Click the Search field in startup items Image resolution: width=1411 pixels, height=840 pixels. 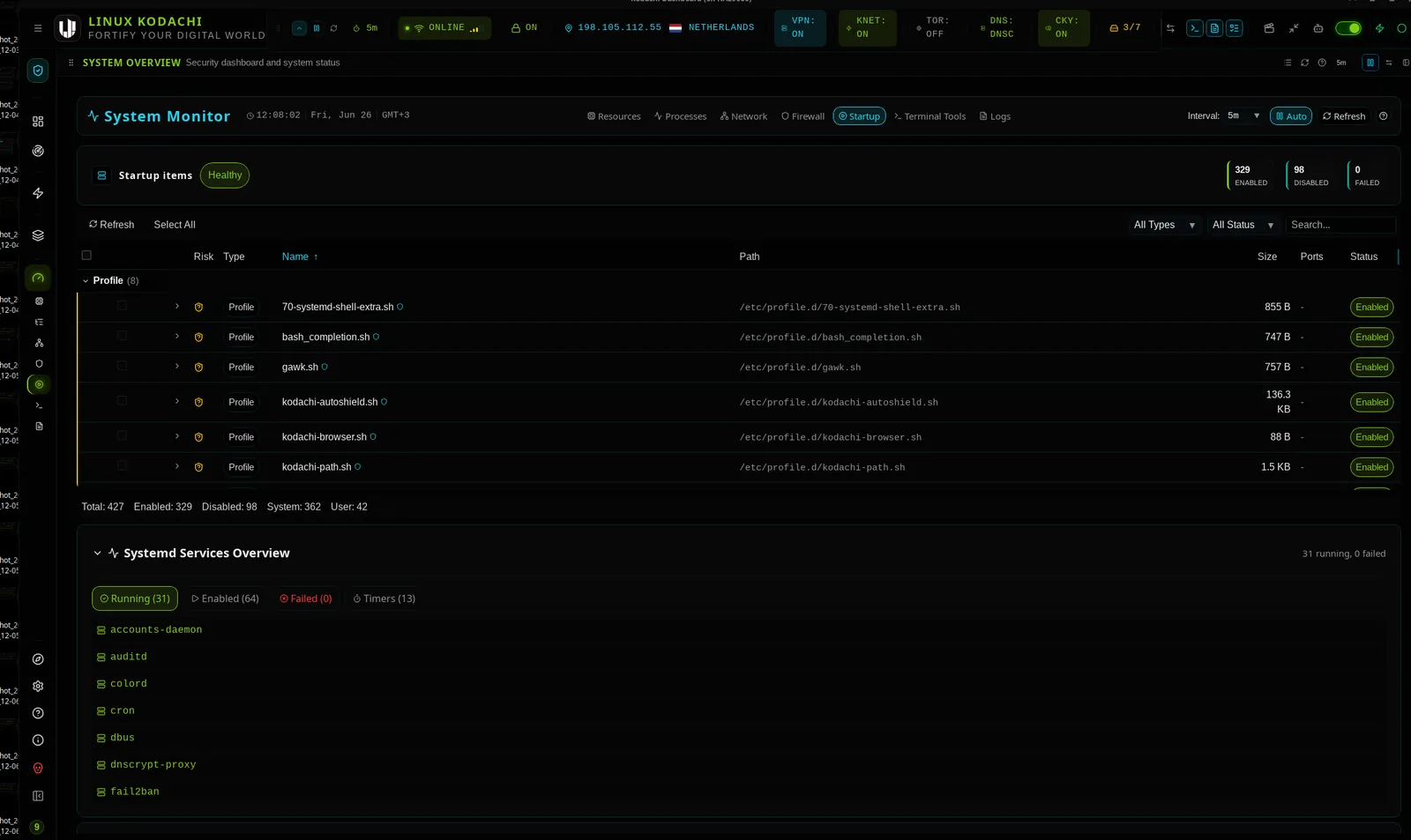click(1340, 225)
